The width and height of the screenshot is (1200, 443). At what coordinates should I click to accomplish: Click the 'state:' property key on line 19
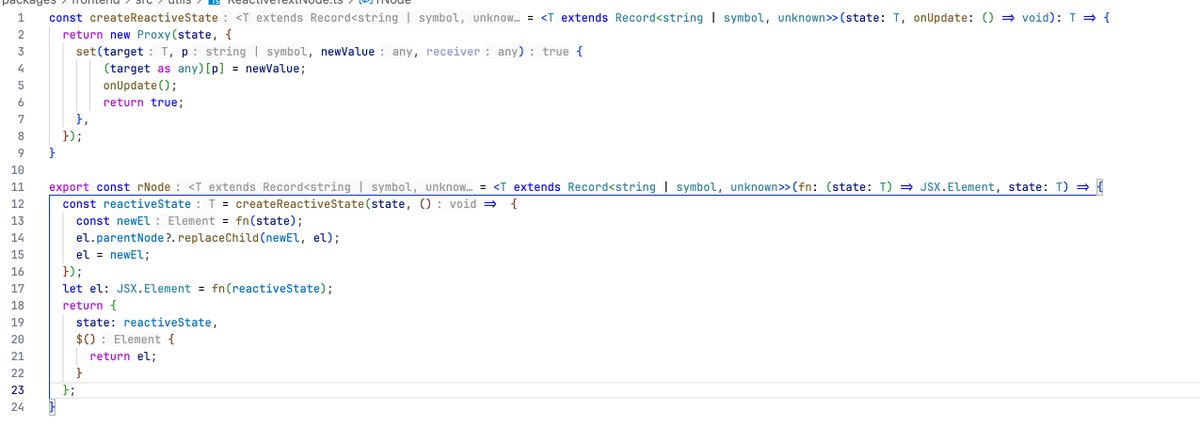(x=96, y=323)
